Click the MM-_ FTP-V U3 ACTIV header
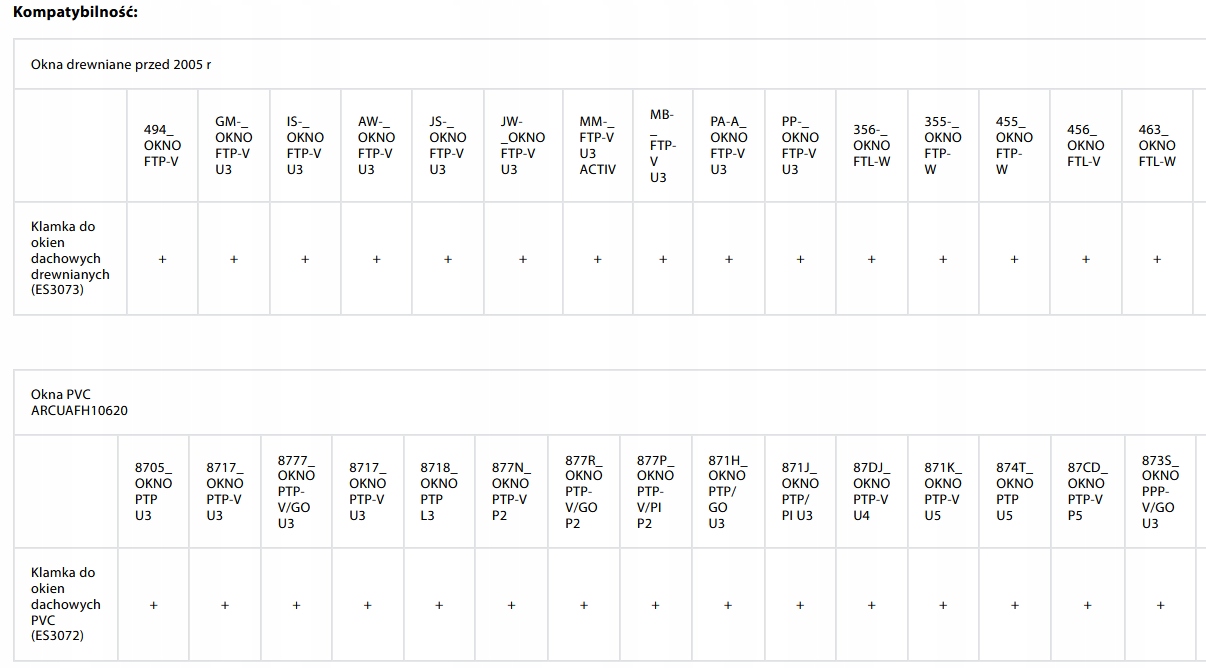Viewport: 1206px width, 668px height. [x=597, y=145]
